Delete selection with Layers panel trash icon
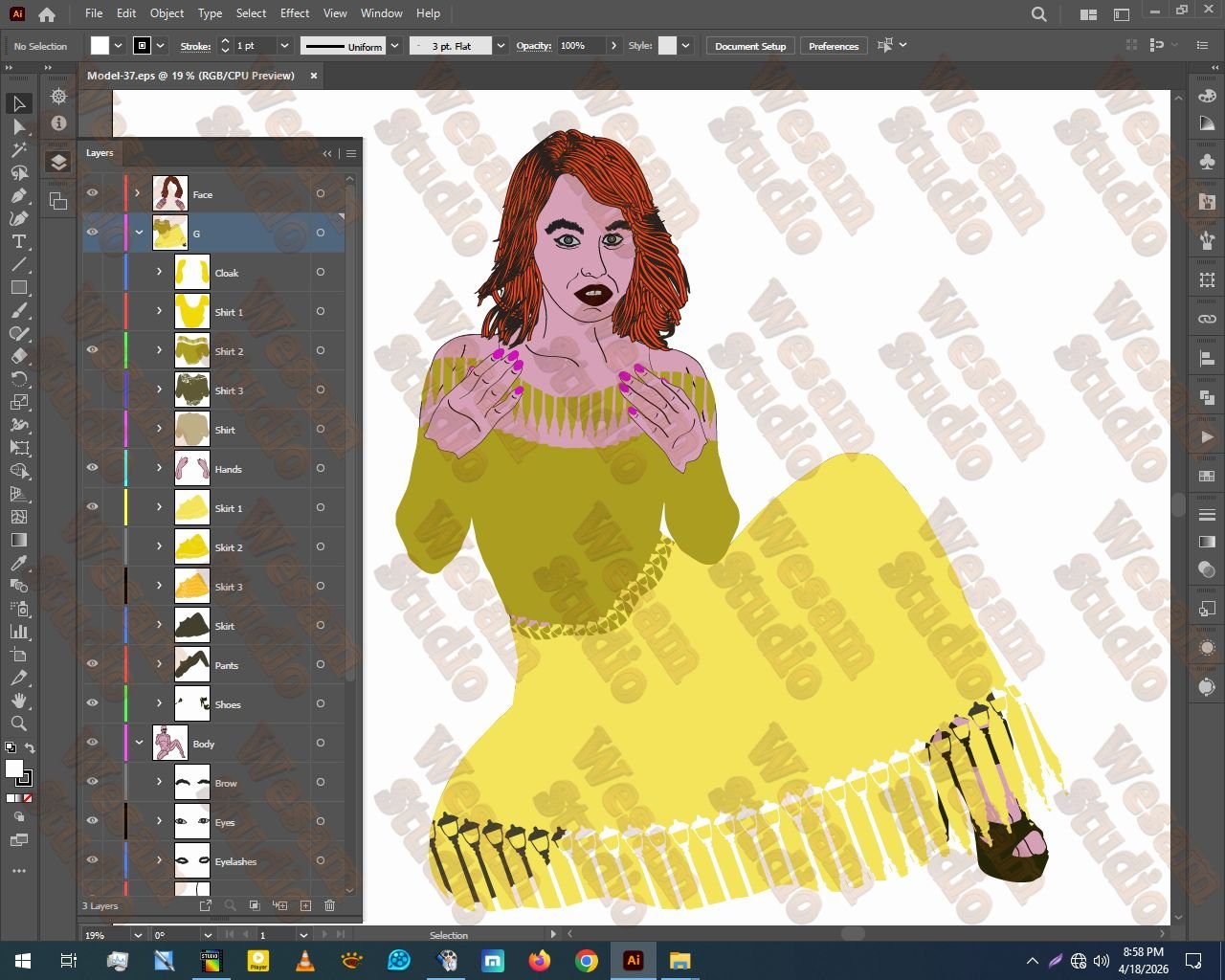Screen dimensions: 1225x980 [x=330, y=905]
